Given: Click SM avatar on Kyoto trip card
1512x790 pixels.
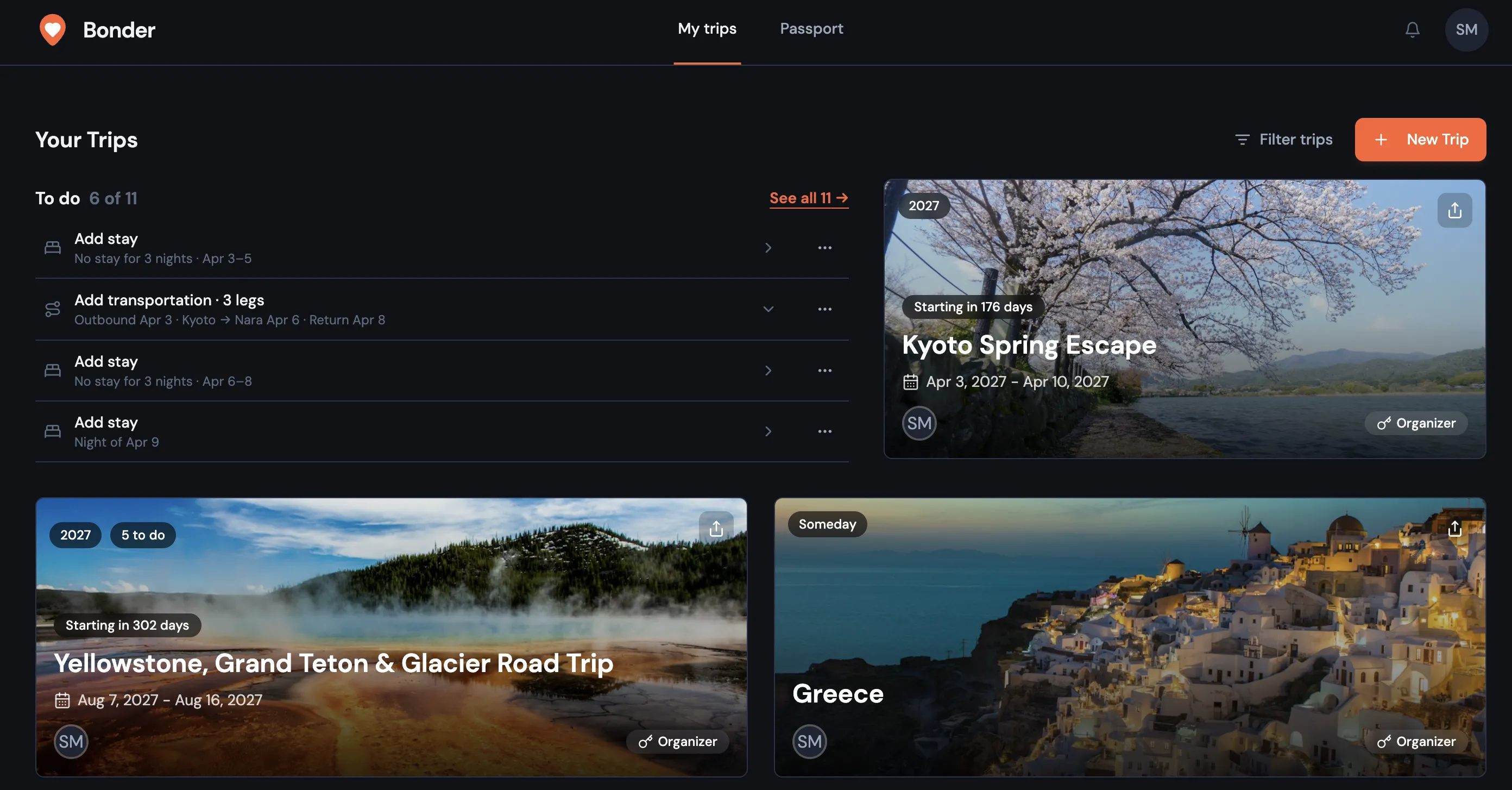Looking at the screenshot, I should (x=919, y=423).
